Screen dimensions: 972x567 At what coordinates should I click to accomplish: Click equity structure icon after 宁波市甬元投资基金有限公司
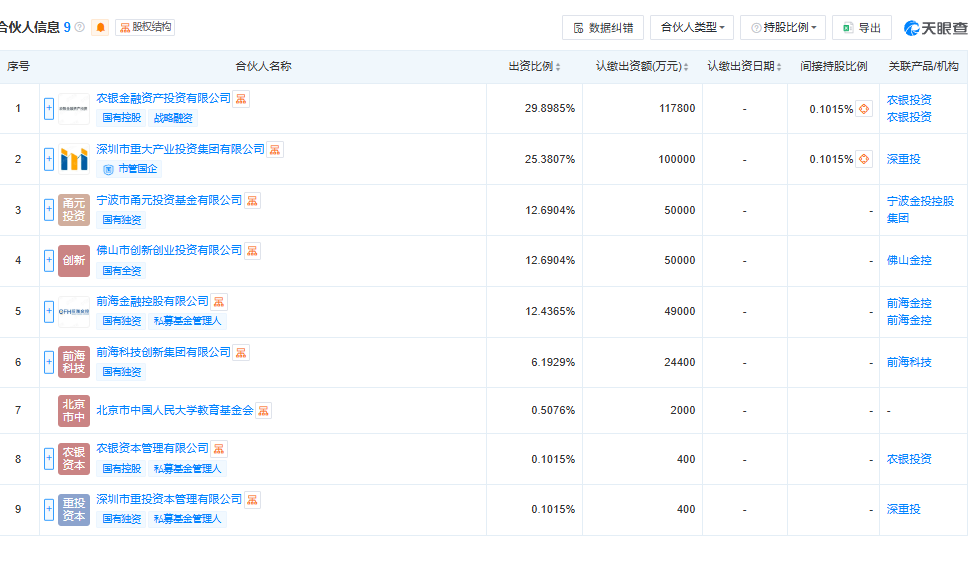tap(252, 201)
